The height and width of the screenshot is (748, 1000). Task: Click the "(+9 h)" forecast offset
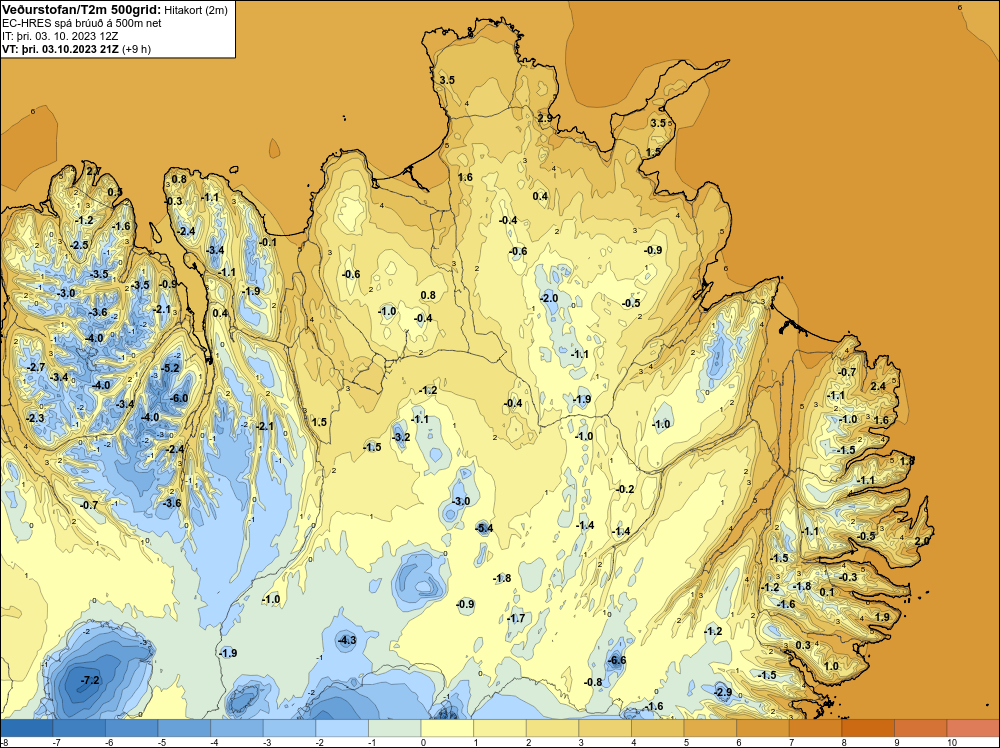coord(136,49)
